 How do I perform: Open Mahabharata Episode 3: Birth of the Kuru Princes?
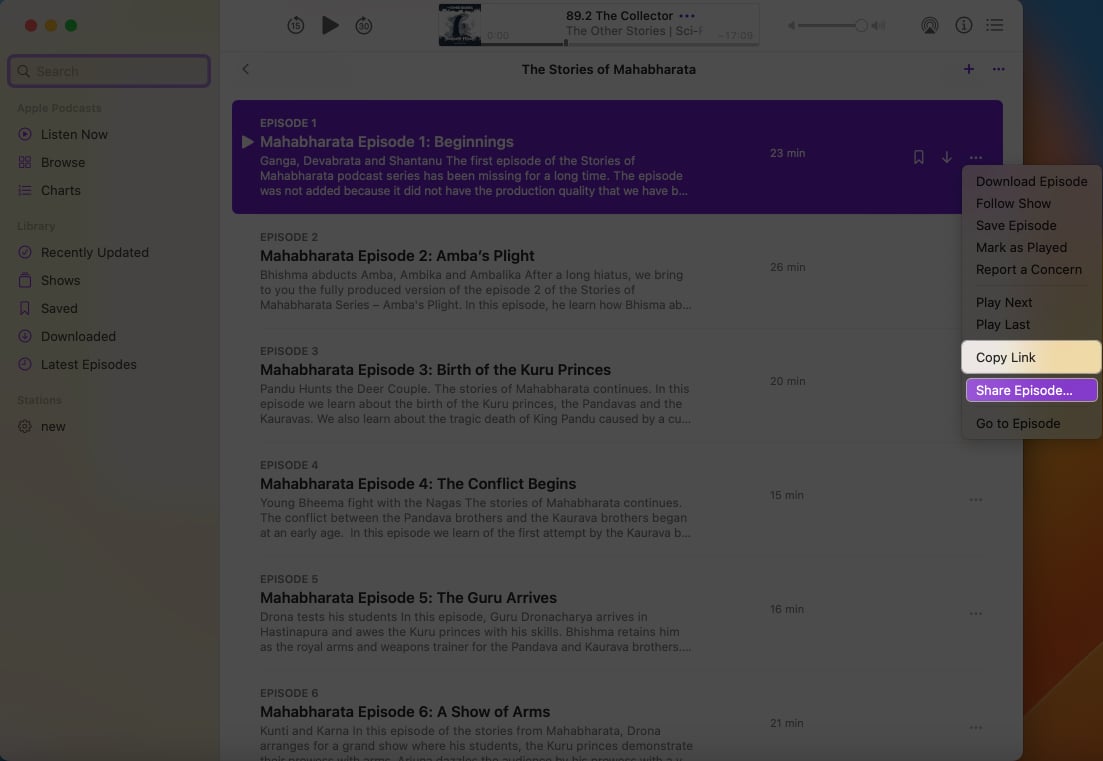[x=435, y=370]
